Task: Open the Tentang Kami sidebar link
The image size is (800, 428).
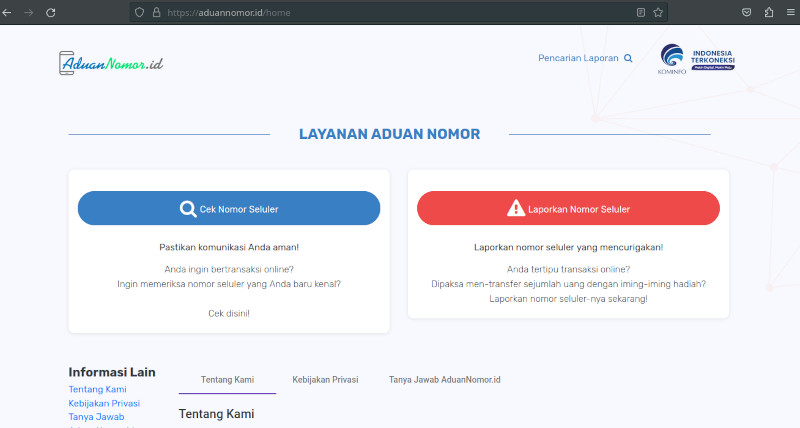Action: [x=97, y=389]
